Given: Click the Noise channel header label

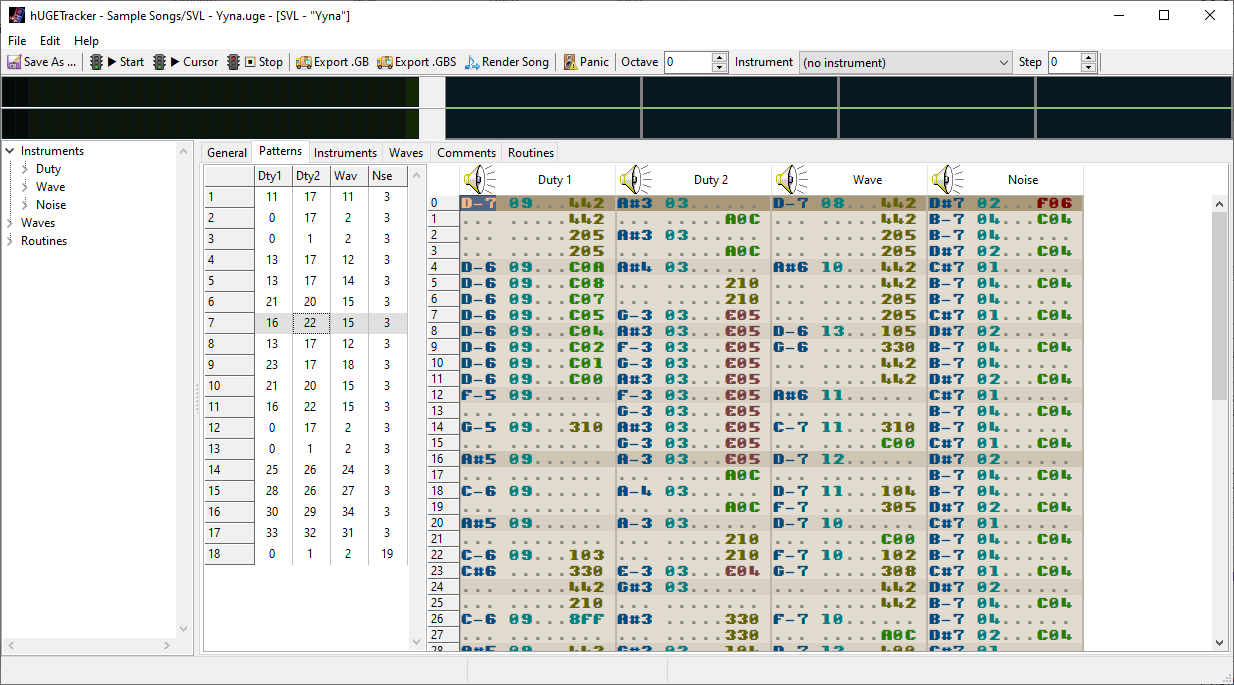Looking at the screenshot, I should (x=1023, y=180).
